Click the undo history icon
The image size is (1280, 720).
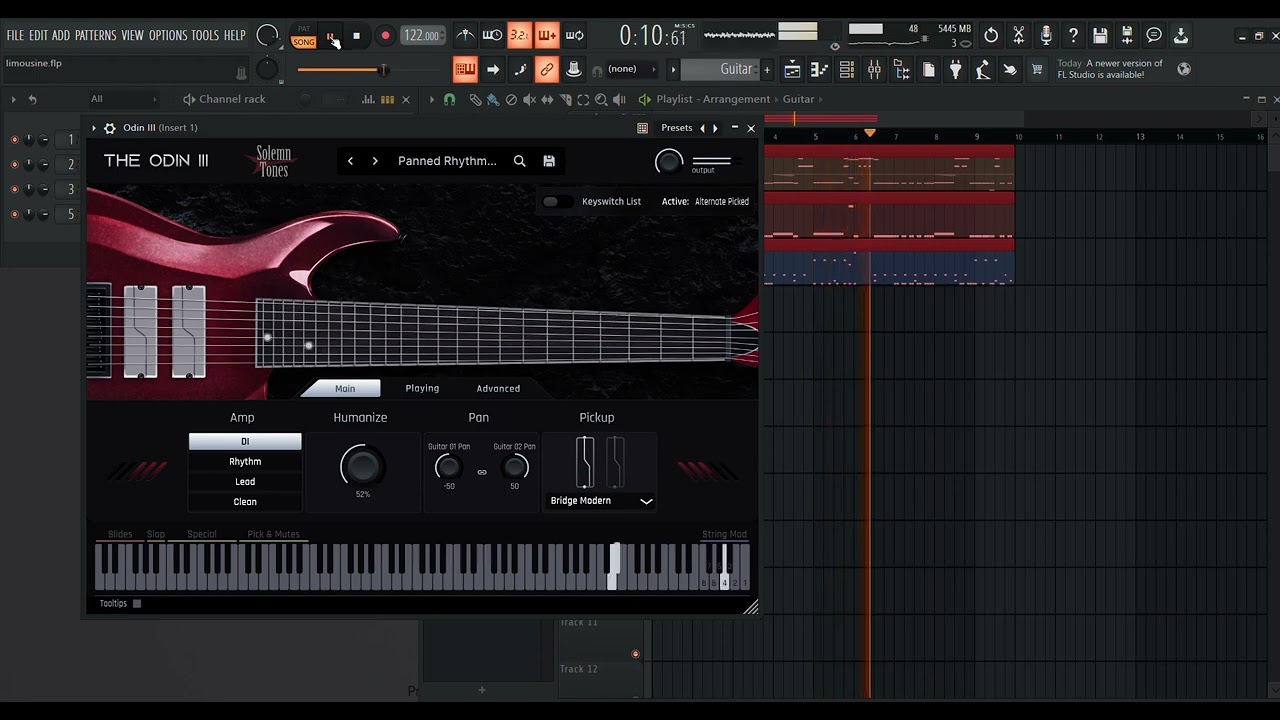(x=991, y=35)
